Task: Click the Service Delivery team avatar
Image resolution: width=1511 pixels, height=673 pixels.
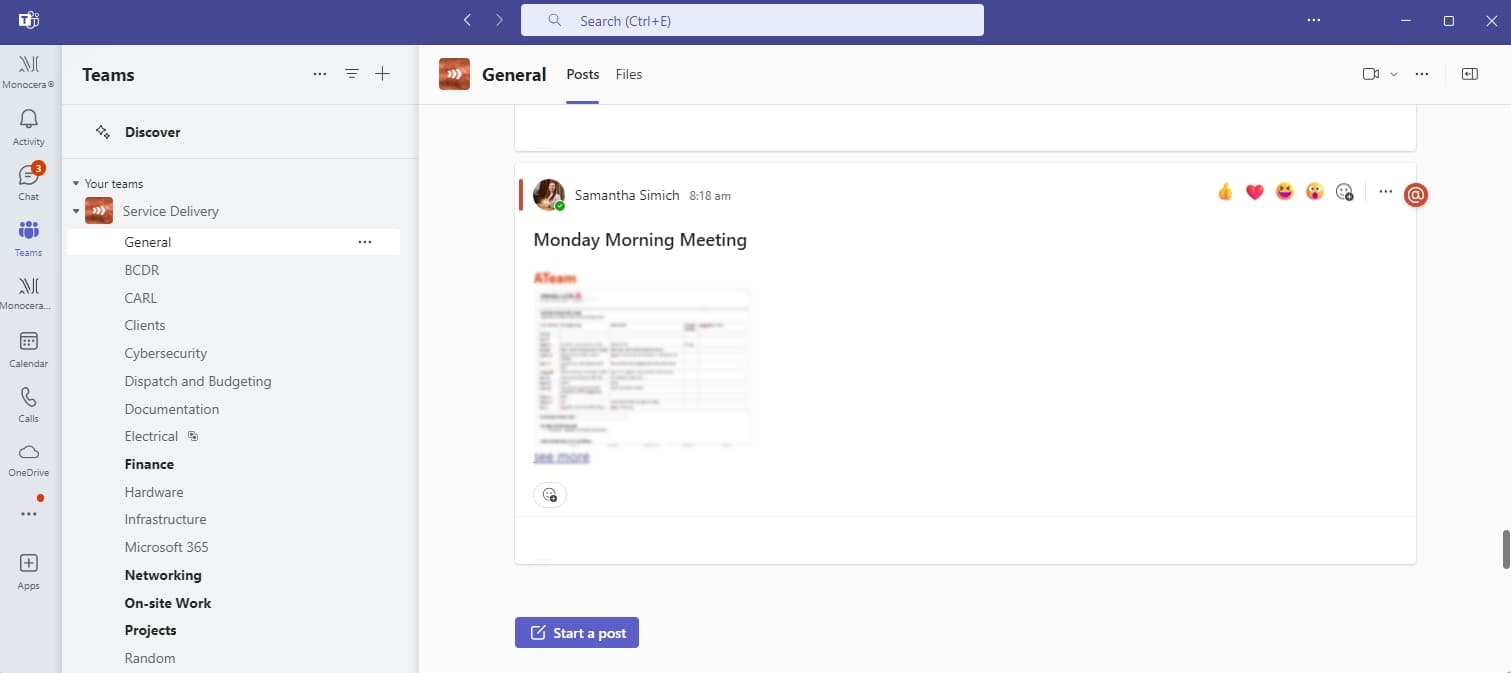Action: coord(99,211)
